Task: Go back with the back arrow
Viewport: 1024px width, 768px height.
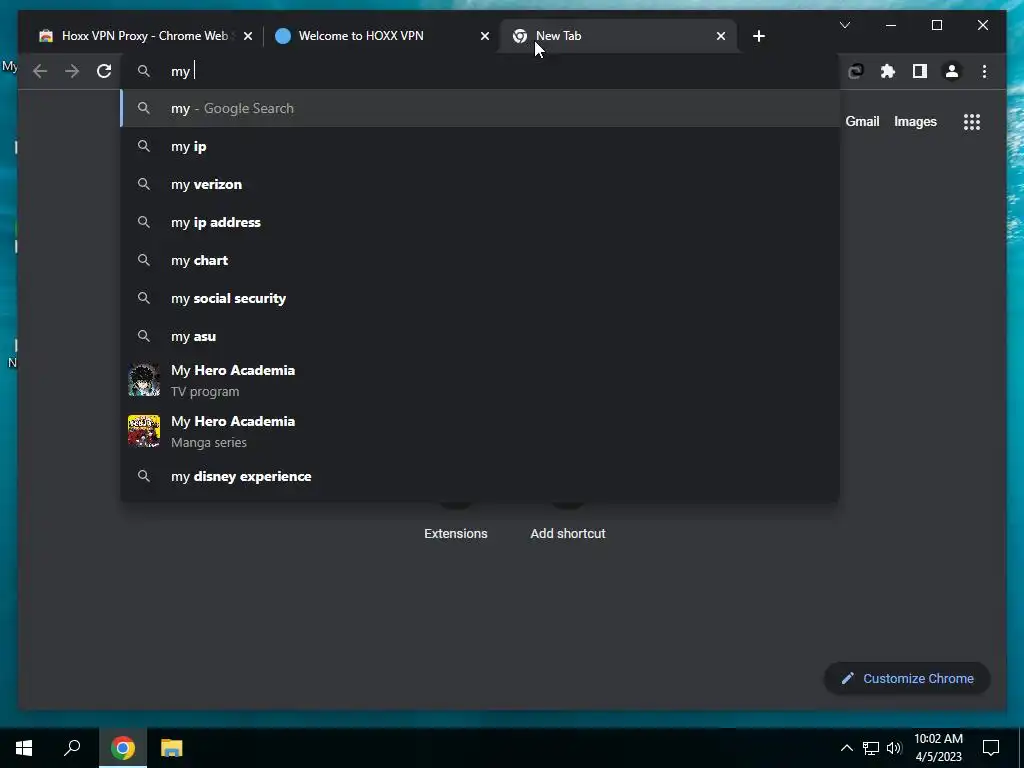Action: pyautogui.click(x=40, y=71)
